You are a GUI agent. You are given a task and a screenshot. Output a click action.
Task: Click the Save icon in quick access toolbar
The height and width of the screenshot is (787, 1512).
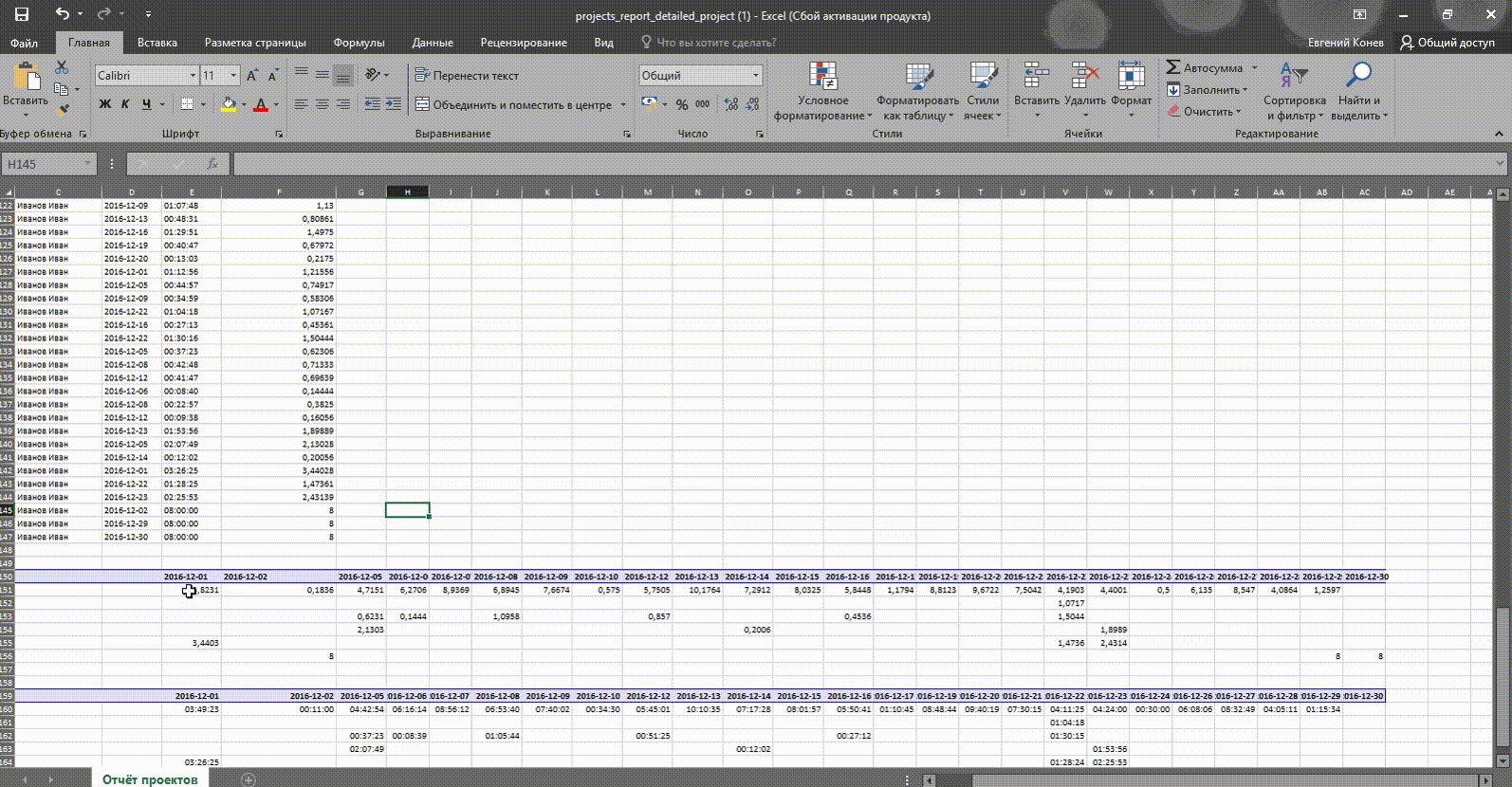(x=22, y=15)
